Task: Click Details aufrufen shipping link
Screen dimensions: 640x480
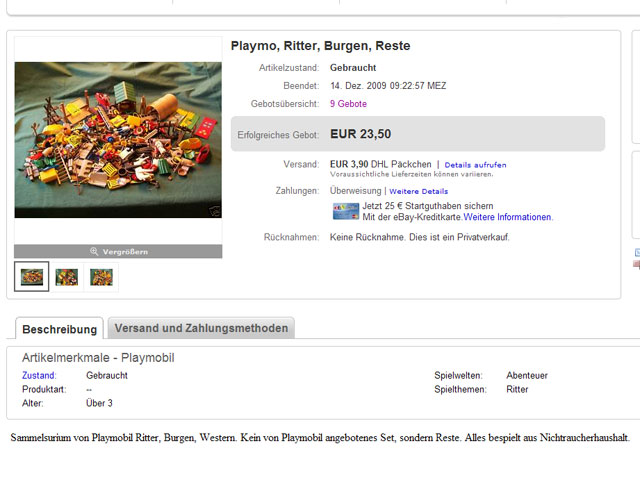Action: tap(475, 165)
